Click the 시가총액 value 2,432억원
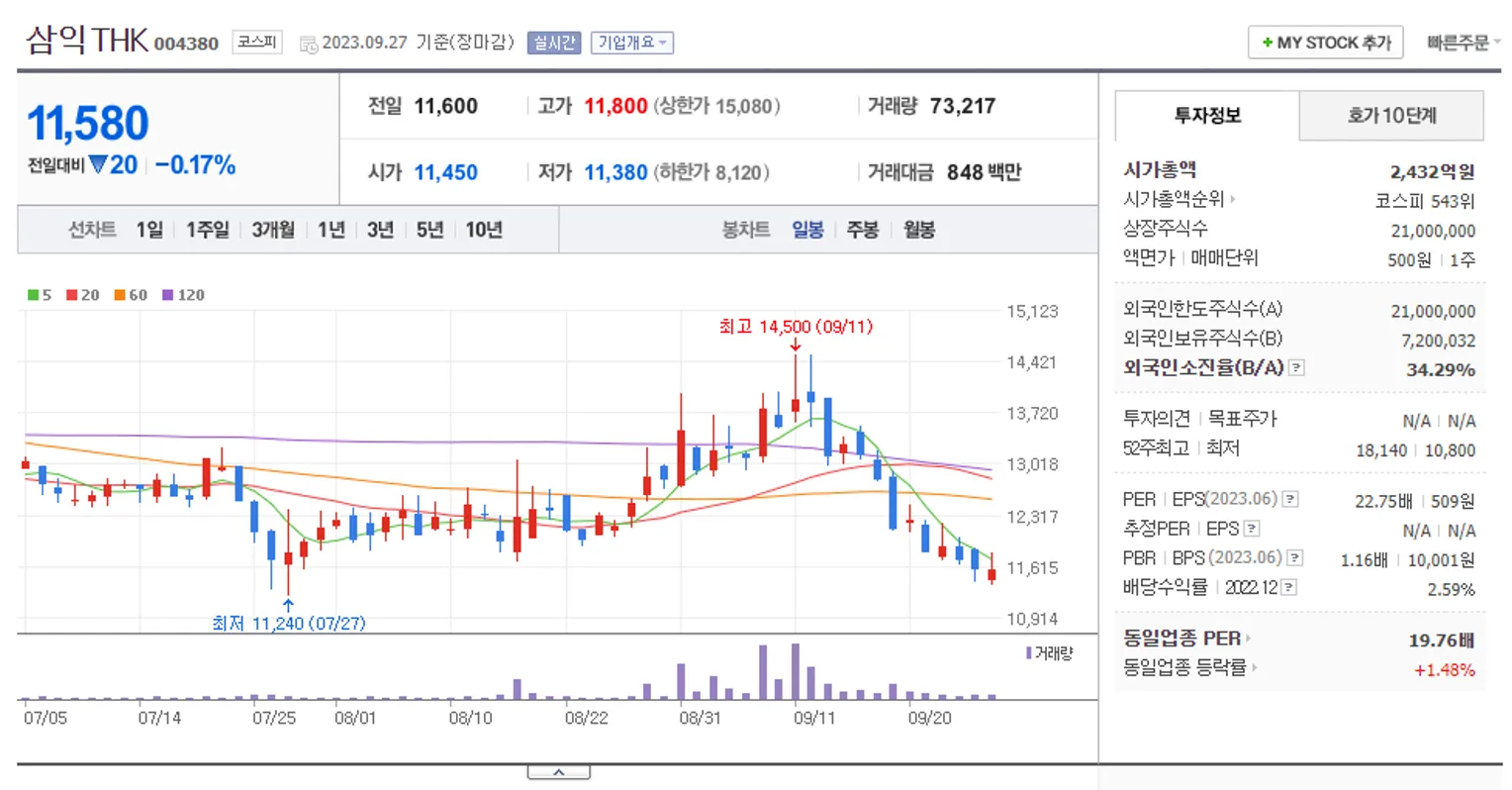 tap(1432, 172)
